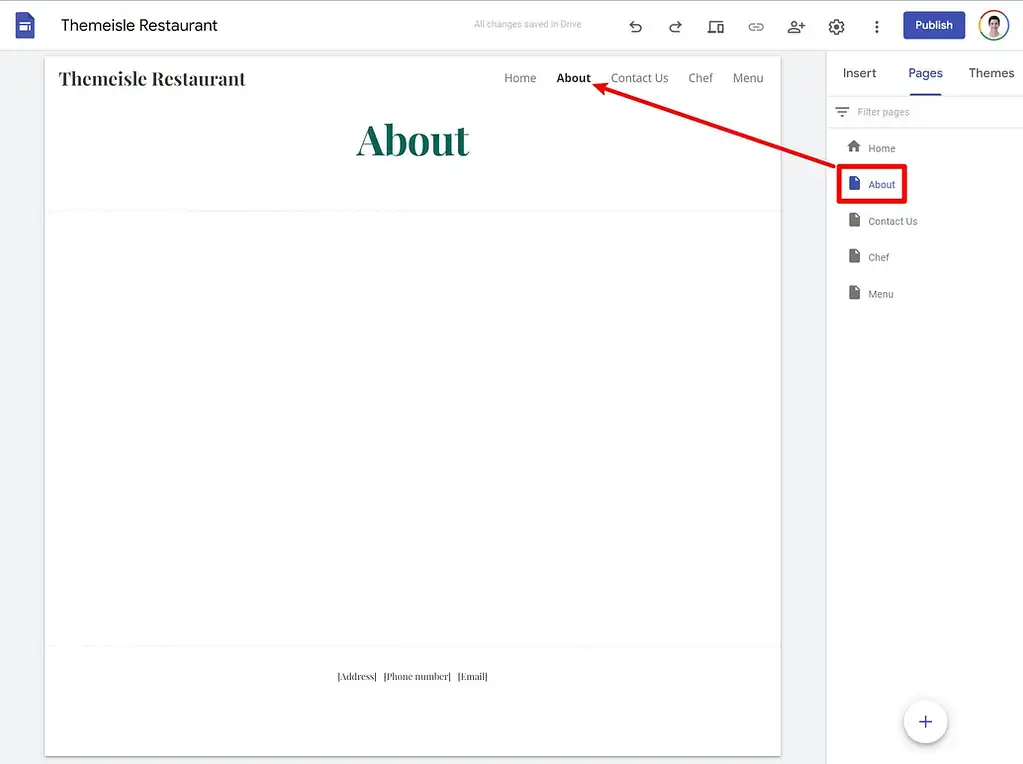Click the Themeisle Restaurant document title
Screen dimensions: 1023x764
tap(139, 25)
